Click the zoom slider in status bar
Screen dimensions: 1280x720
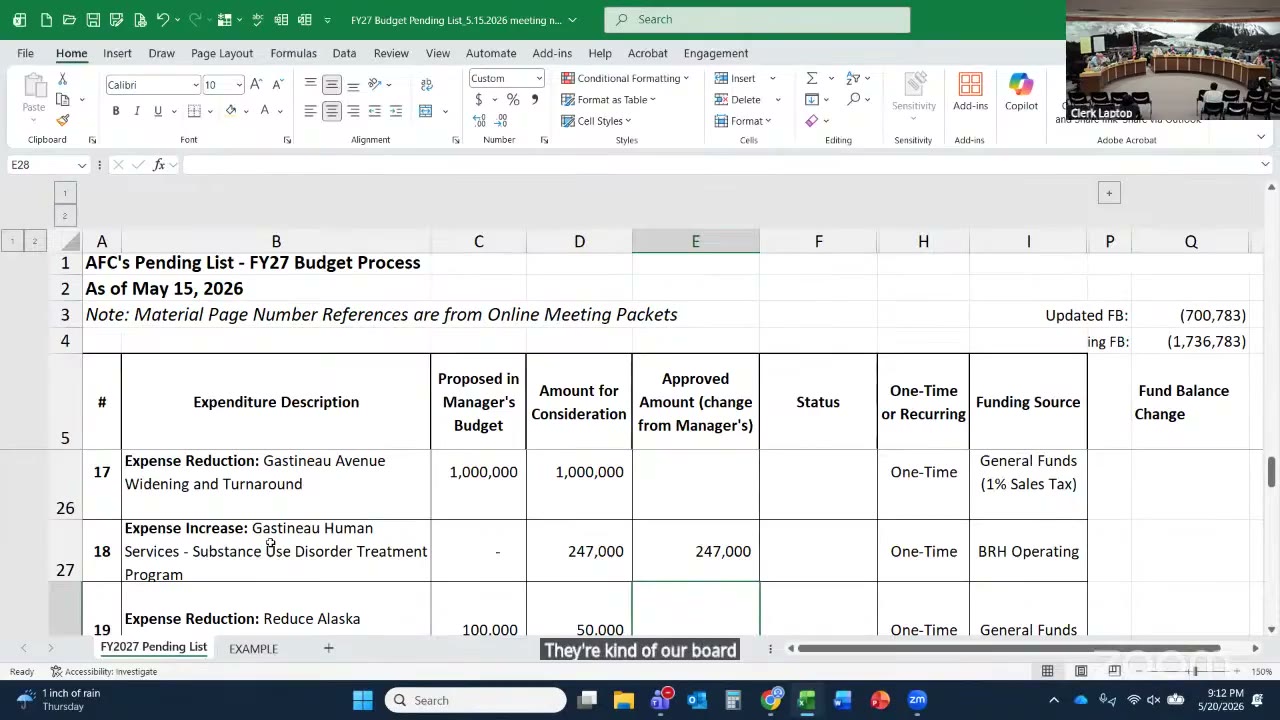(x=1196, y=671)
